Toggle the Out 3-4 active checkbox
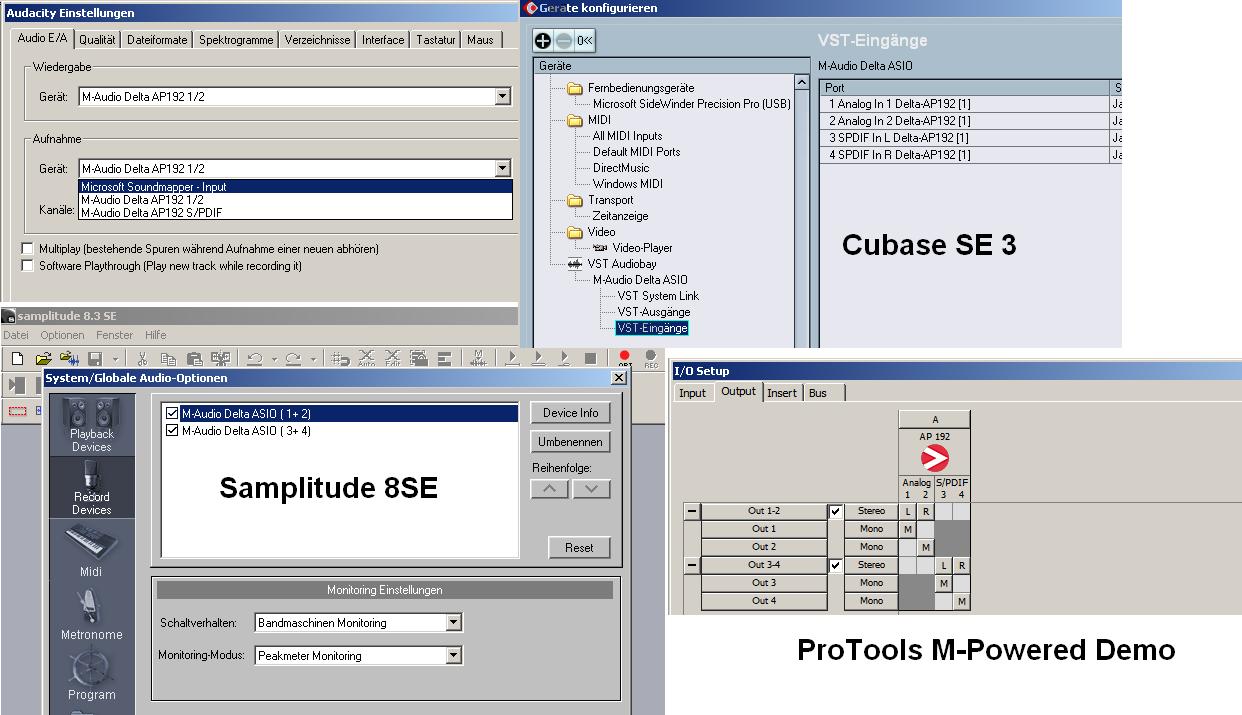 pyautogui.click(x=836, y=565)
